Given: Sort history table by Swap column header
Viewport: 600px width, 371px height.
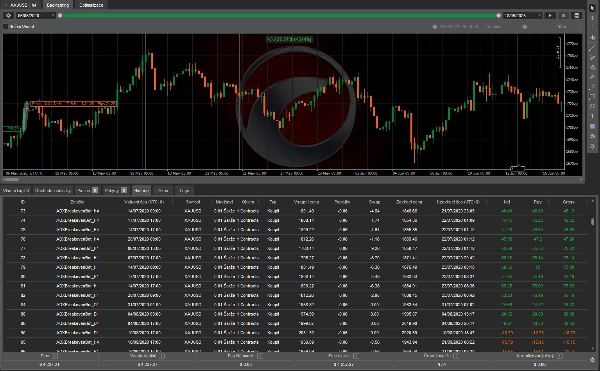Looking at the screenshot, I should 374,202.
